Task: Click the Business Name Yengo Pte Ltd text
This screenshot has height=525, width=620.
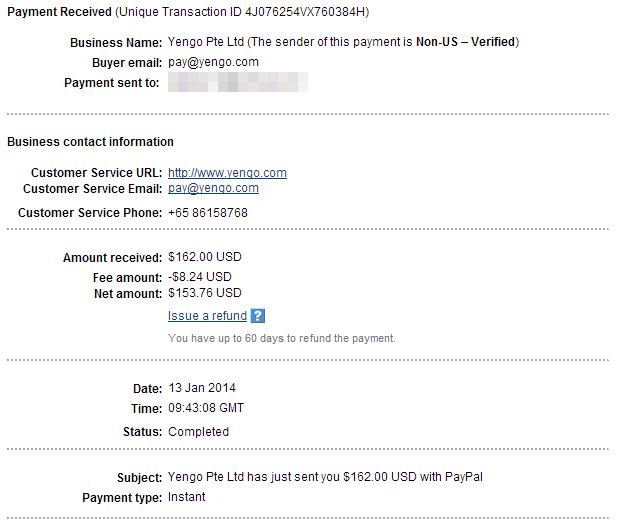Action: [206, 42]
